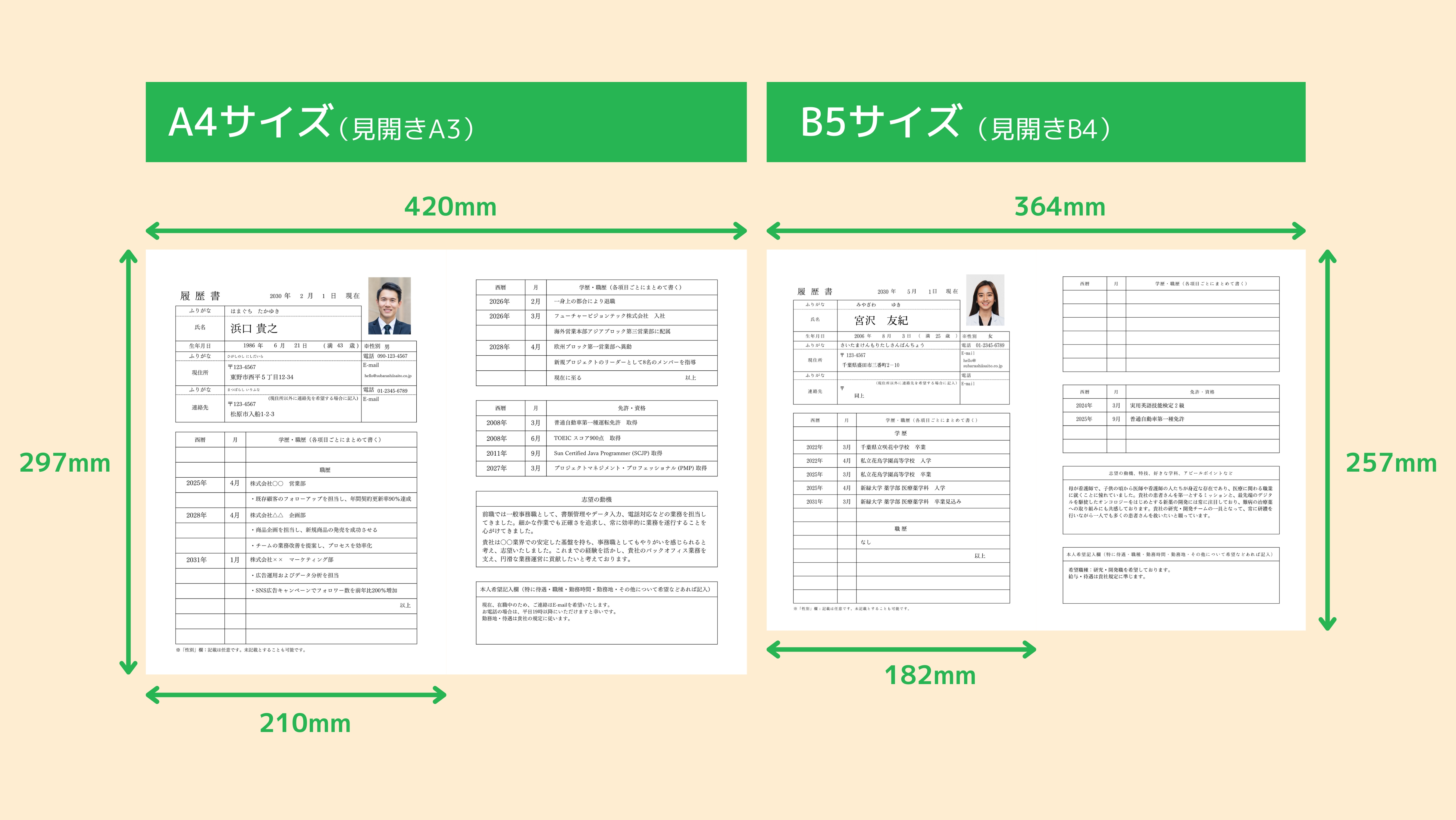1456x820 pixels.
Task: Click the address 千葉県盛田市三番町2-10
Action: coord(870,365)
